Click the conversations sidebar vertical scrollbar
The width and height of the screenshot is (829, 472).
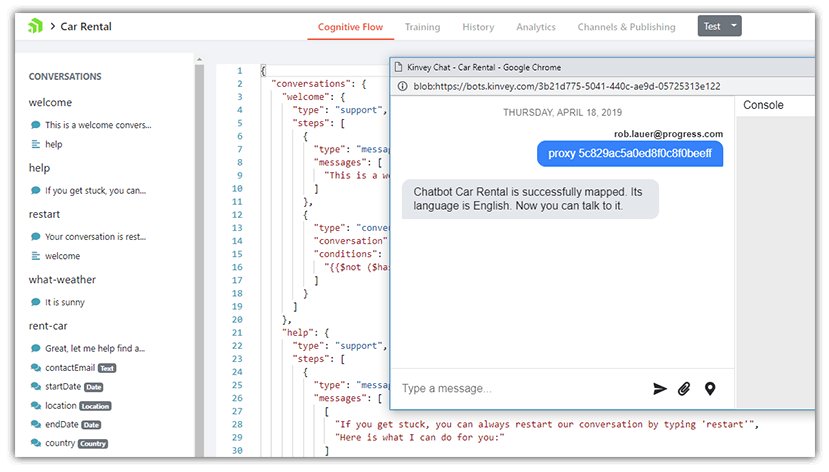(x=198, y=250)
